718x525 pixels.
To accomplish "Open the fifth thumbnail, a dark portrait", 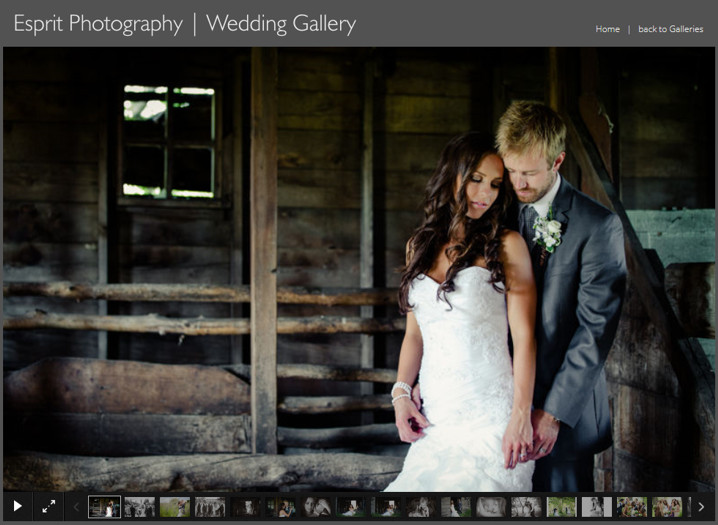I will click(245, 507).
